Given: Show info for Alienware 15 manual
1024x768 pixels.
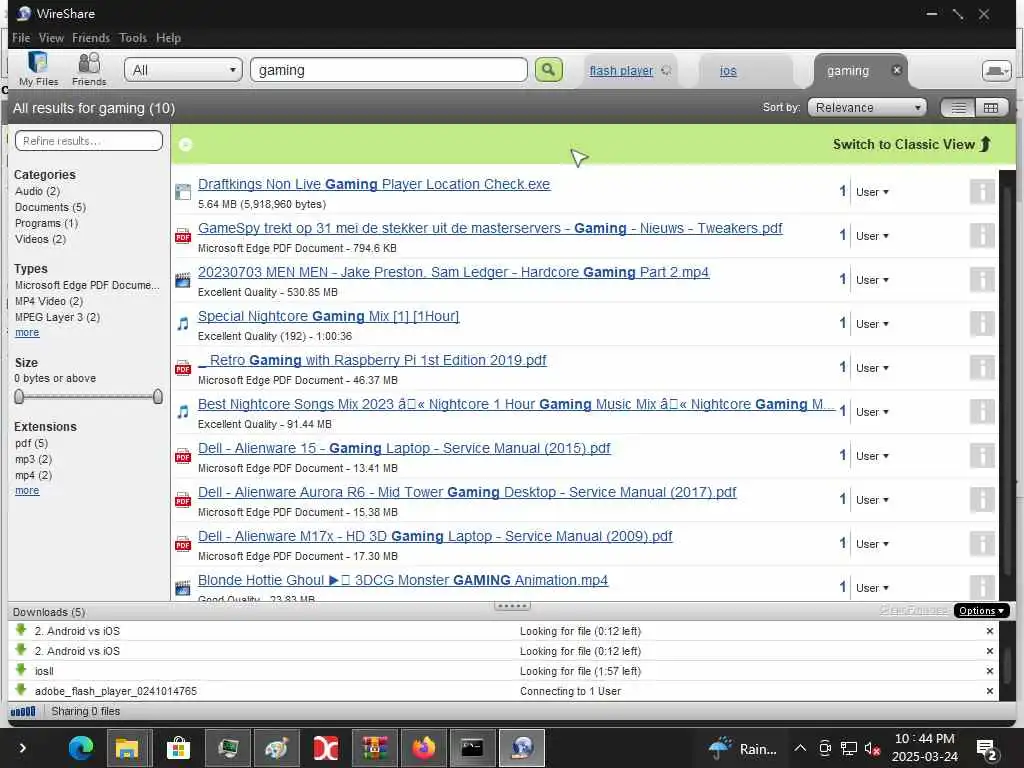Looking at the screenshot, I should [x=982, y=455].
